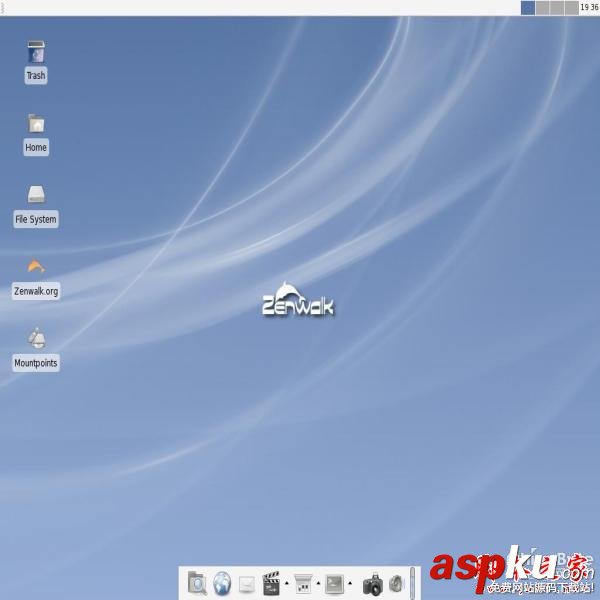The height and width of the screenshot is (600, 600).
Task: Launch the clapperboard multimedia player icon
Action: pos(271,583)
